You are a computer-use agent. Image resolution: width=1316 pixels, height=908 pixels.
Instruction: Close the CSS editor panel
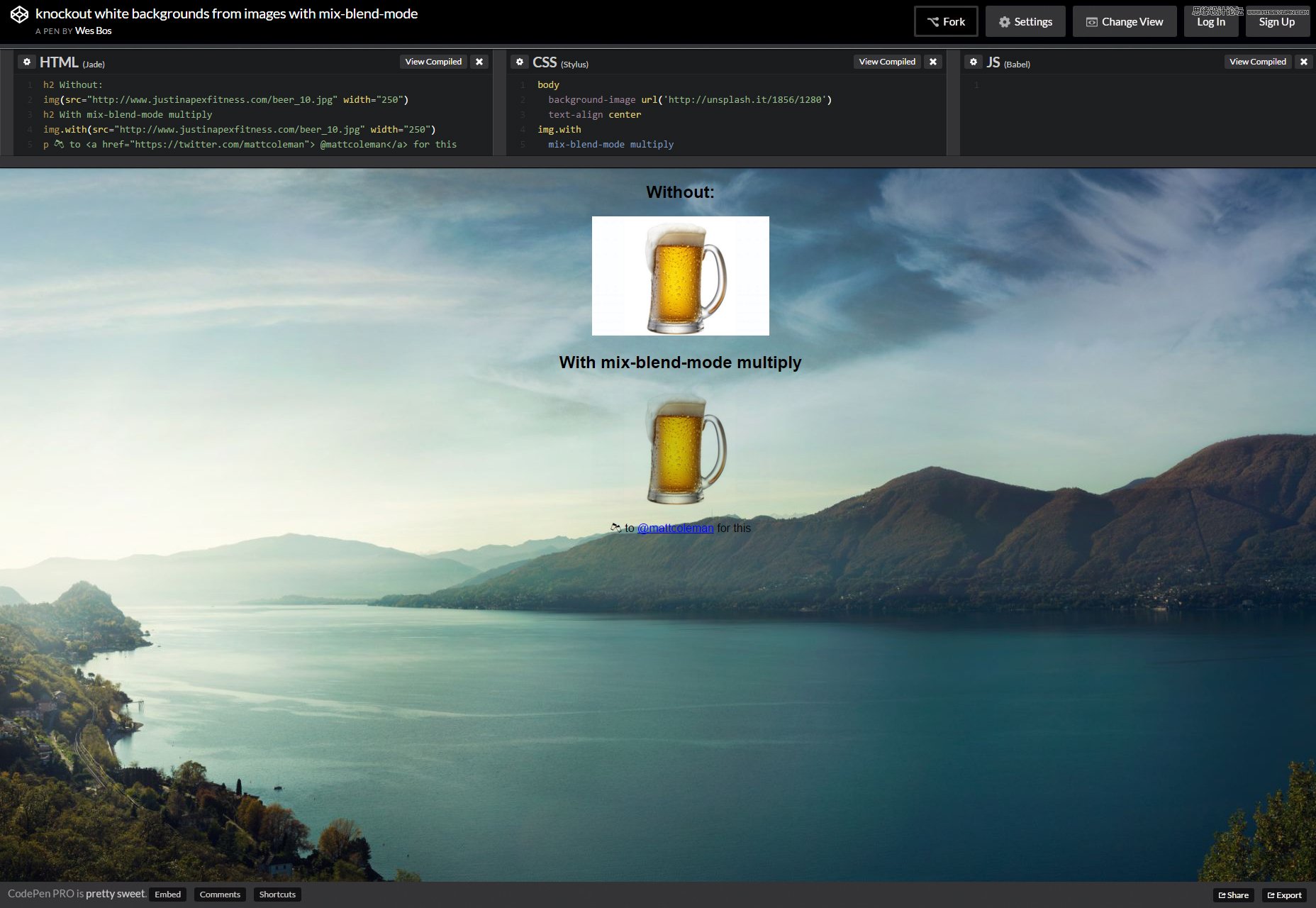[x=933, y=62]
